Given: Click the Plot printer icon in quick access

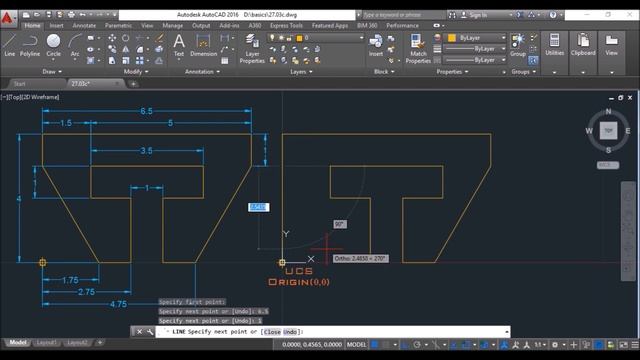Looking at the screenshot, I should [x=71, y=15].
